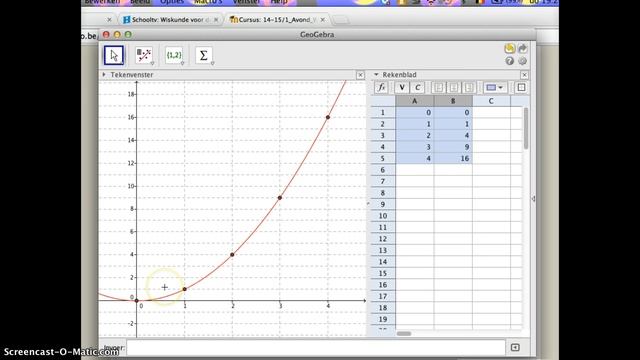Open the input help icon beside the input bar

515,347
